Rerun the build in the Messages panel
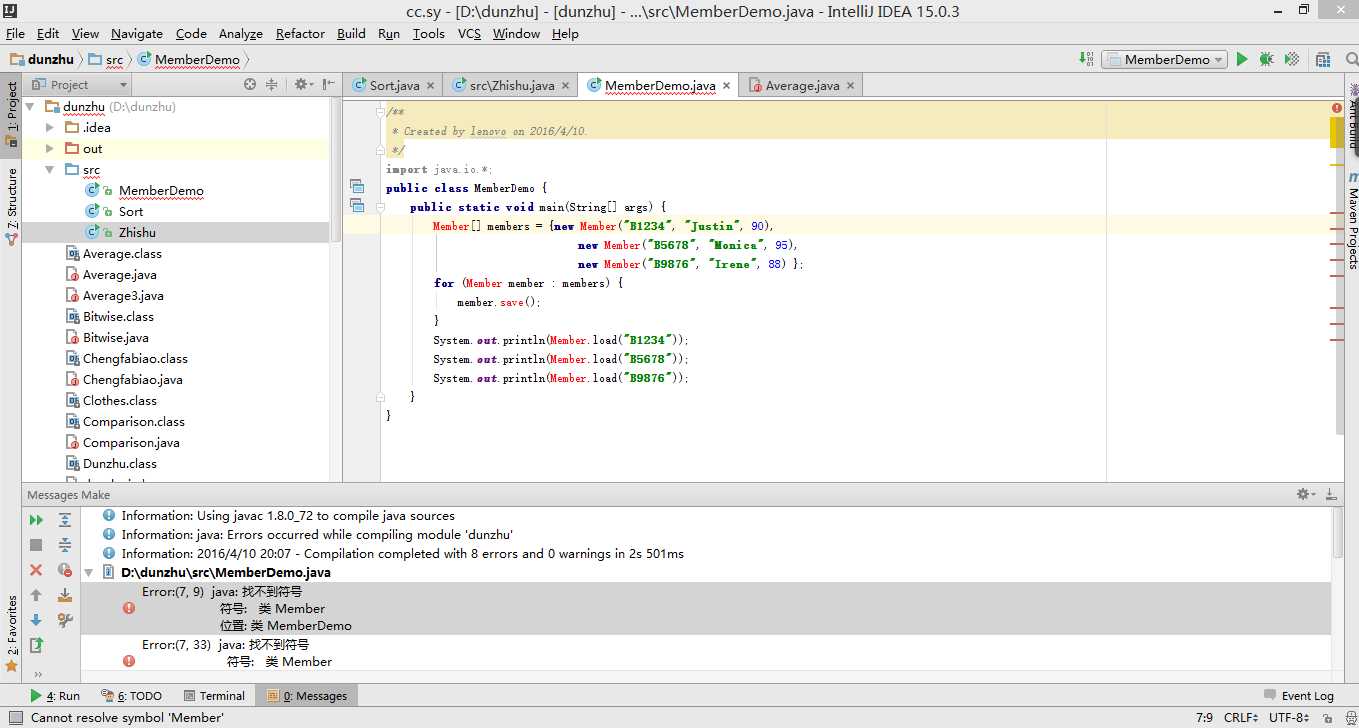Screen dimensions: 1359x728 (36, 520)
